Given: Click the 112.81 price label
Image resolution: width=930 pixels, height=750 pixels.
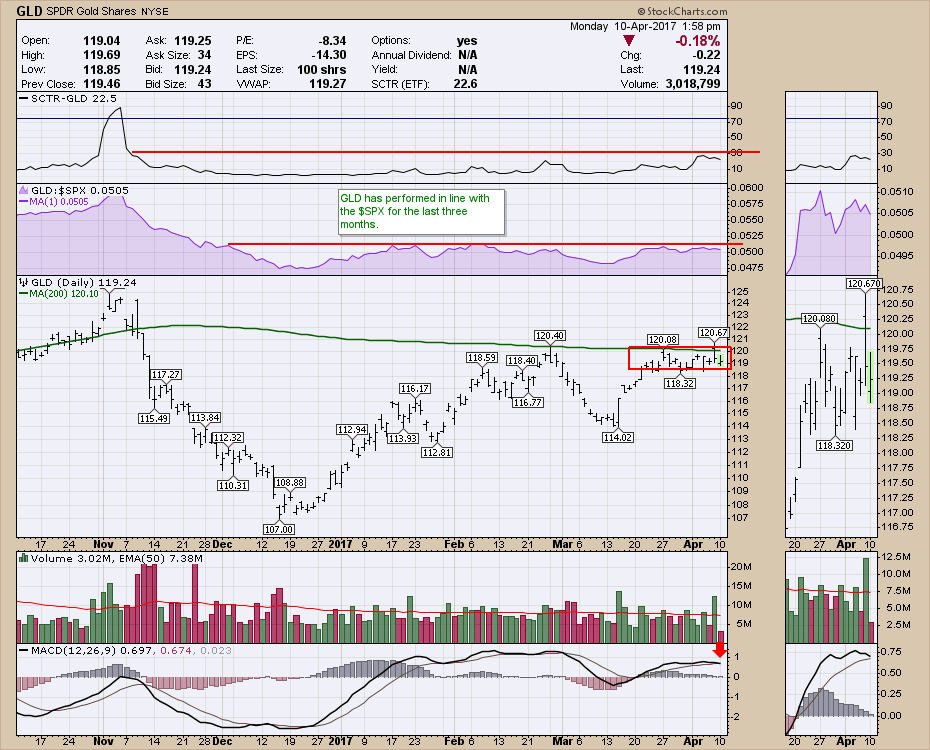Looking at the screenshot, I should tap(437, 452).
